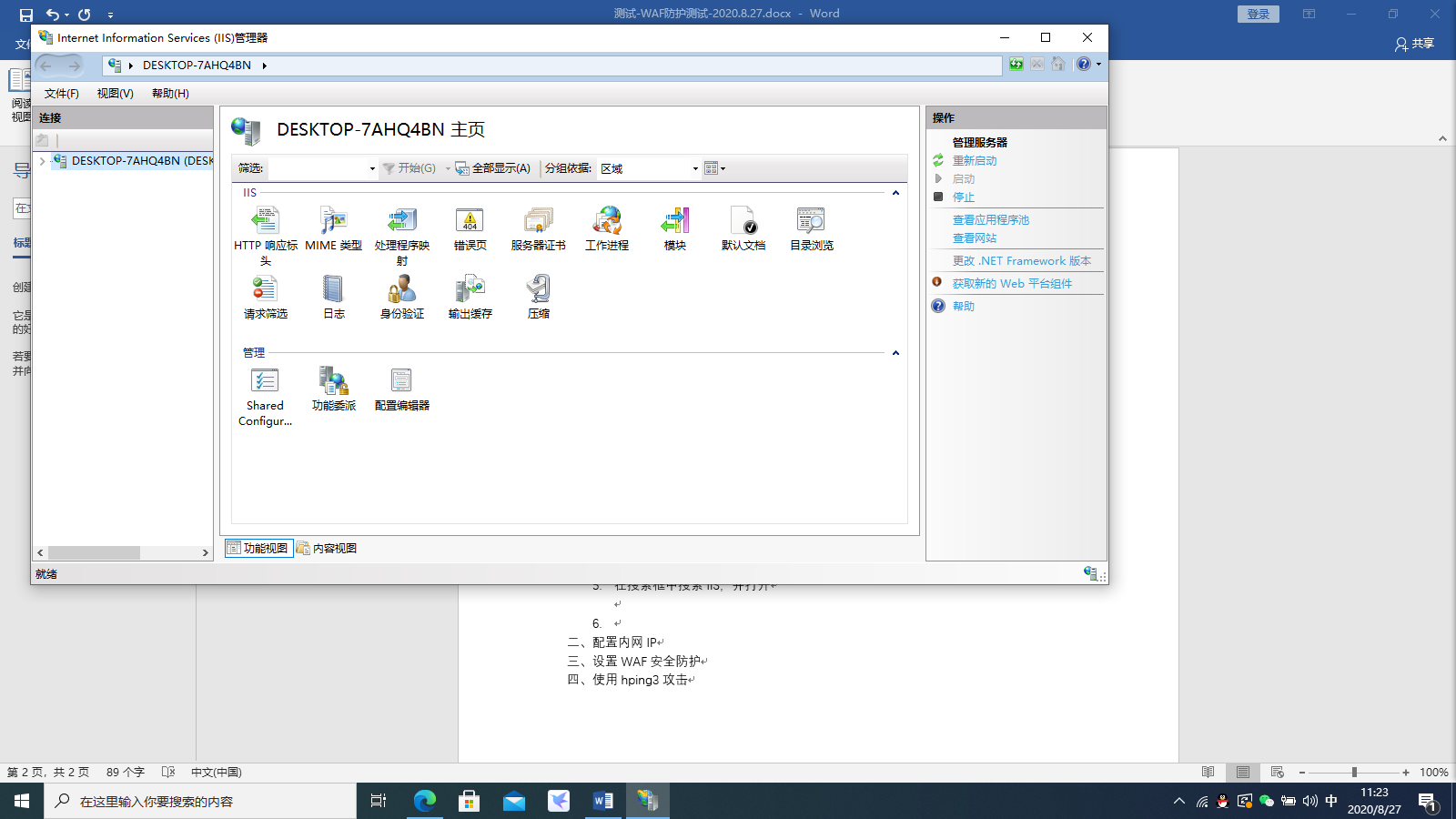Open the 请求筛选 icon
The width and height of the screenshot is (1456, 819).
[x=265, y=288]
